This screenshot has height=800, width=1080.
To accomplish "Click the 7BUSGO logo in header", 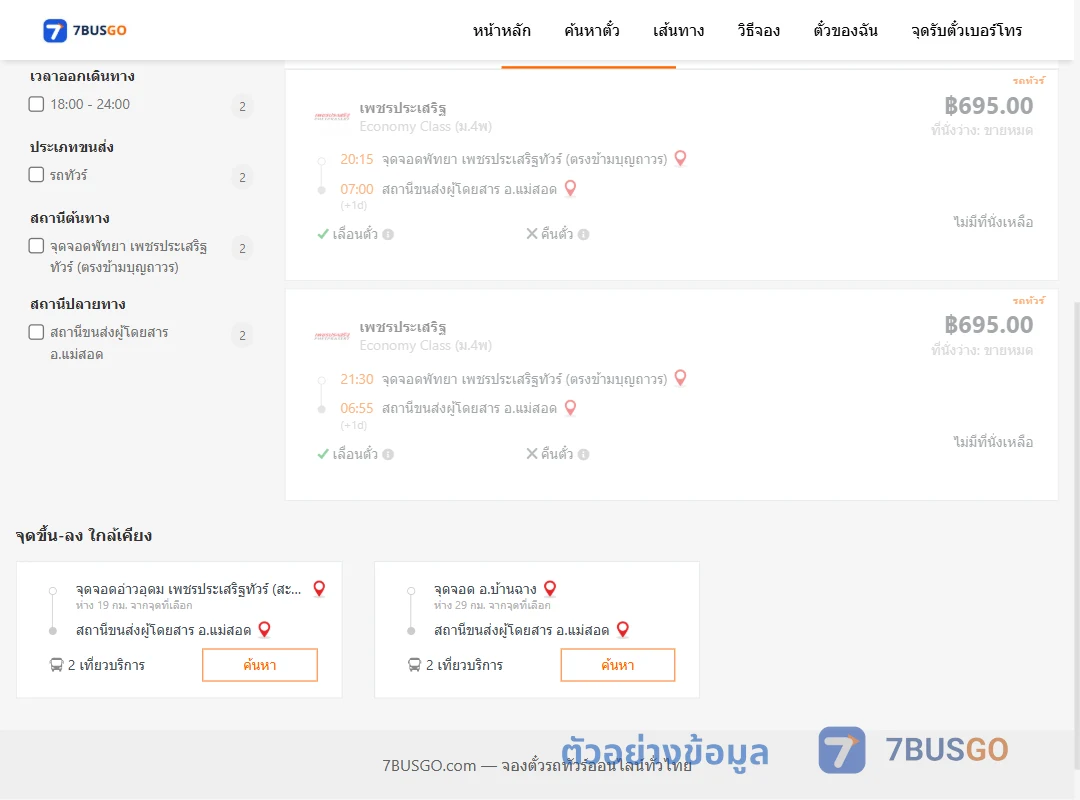I will pyautogui.click(x=85, y=30).
